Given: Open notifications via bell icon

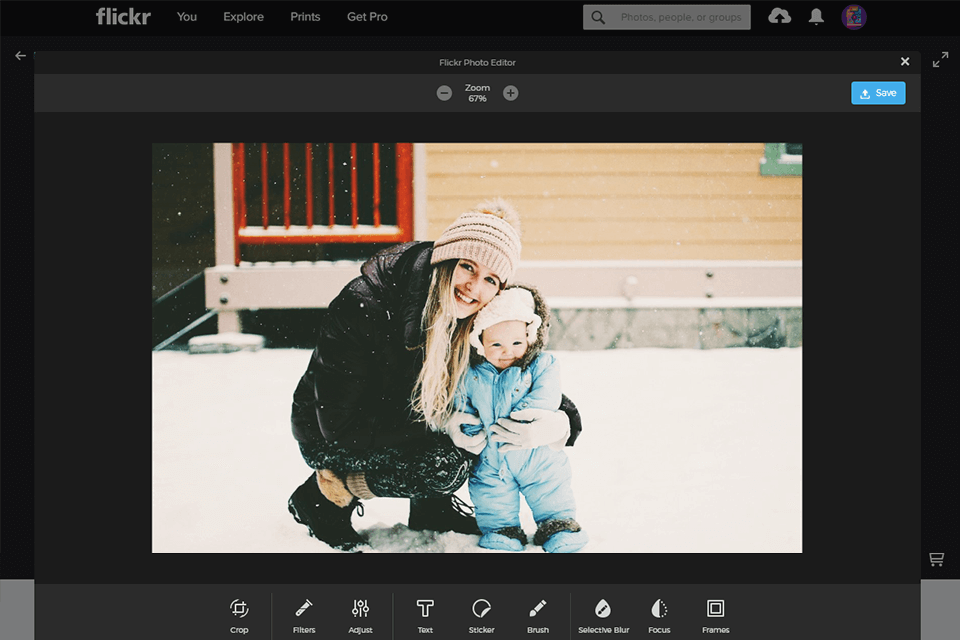Looking at the screenshot, I should pos(816,16).
